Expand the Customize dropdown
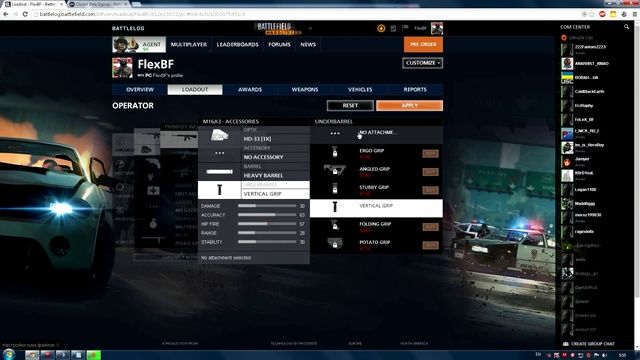 (422, 63)
